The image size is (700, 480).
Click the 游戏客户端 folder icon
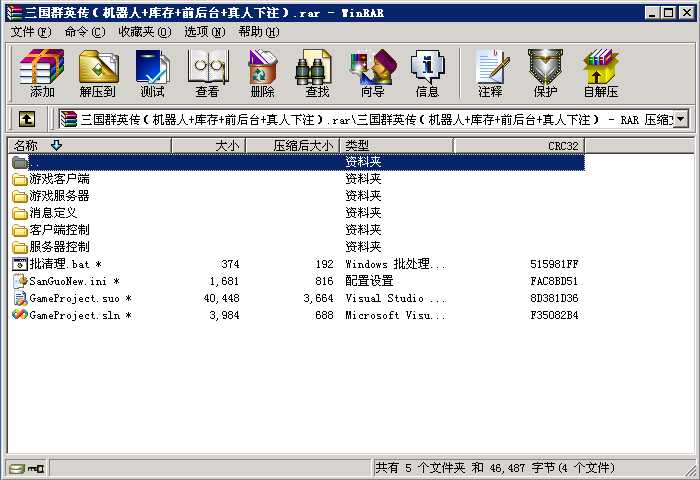pyautogui.click(x=20, y=179)
